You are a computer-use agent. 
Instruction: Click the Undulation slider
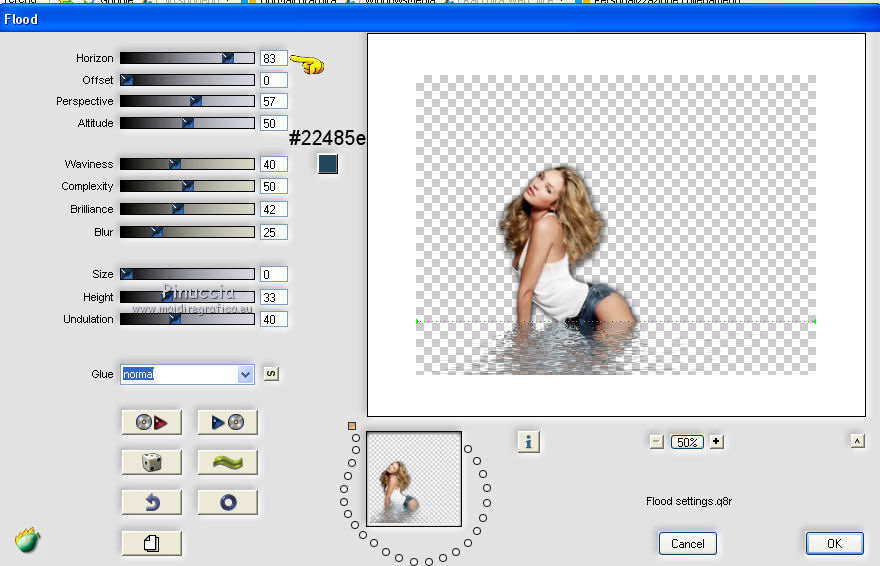tap(187, 319)
